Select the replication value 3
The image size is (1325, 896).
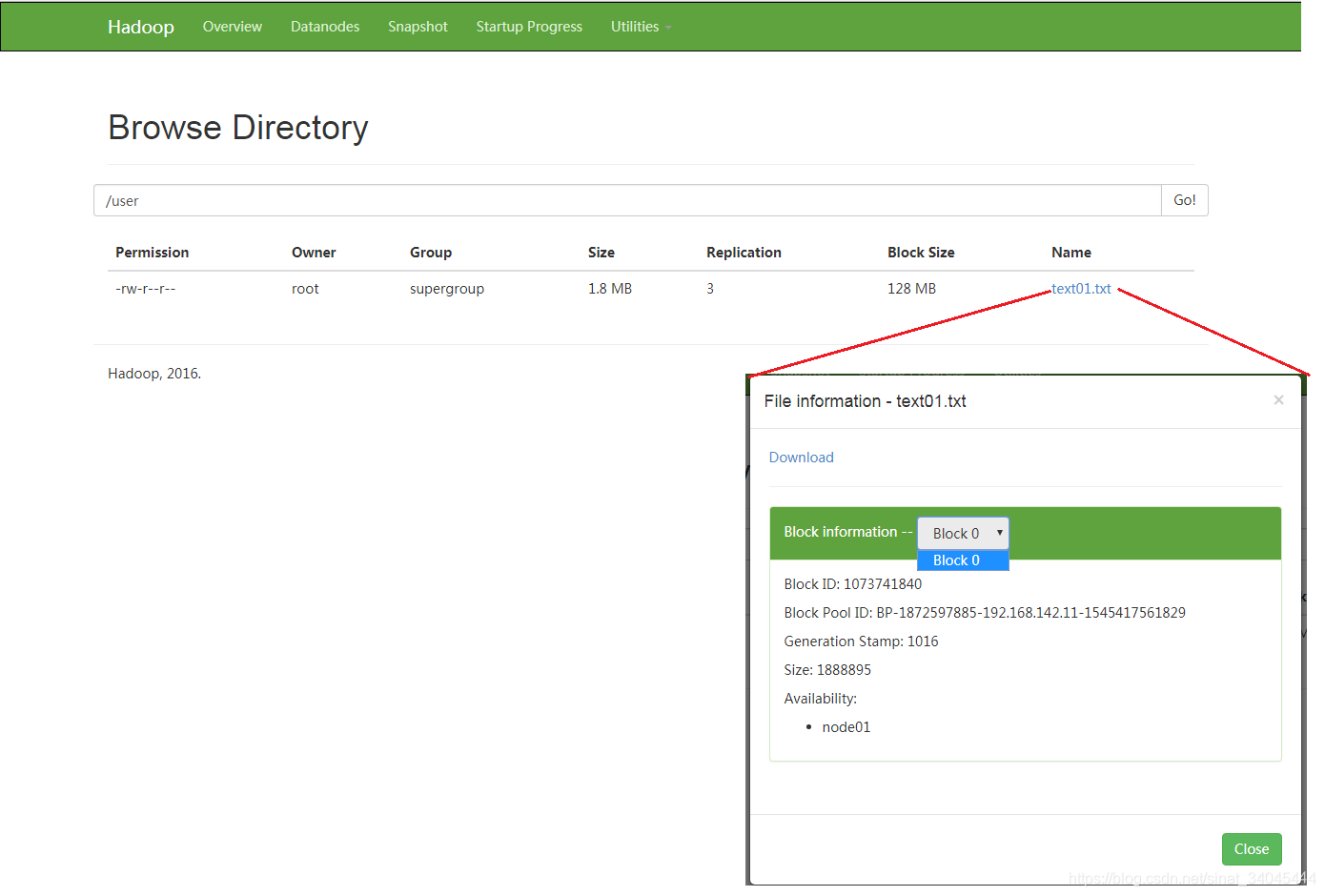point(710,289)
